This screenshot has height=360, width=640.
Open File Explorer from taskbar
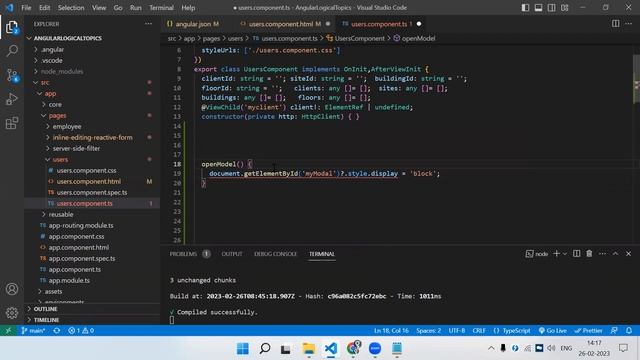click(309, 348)
